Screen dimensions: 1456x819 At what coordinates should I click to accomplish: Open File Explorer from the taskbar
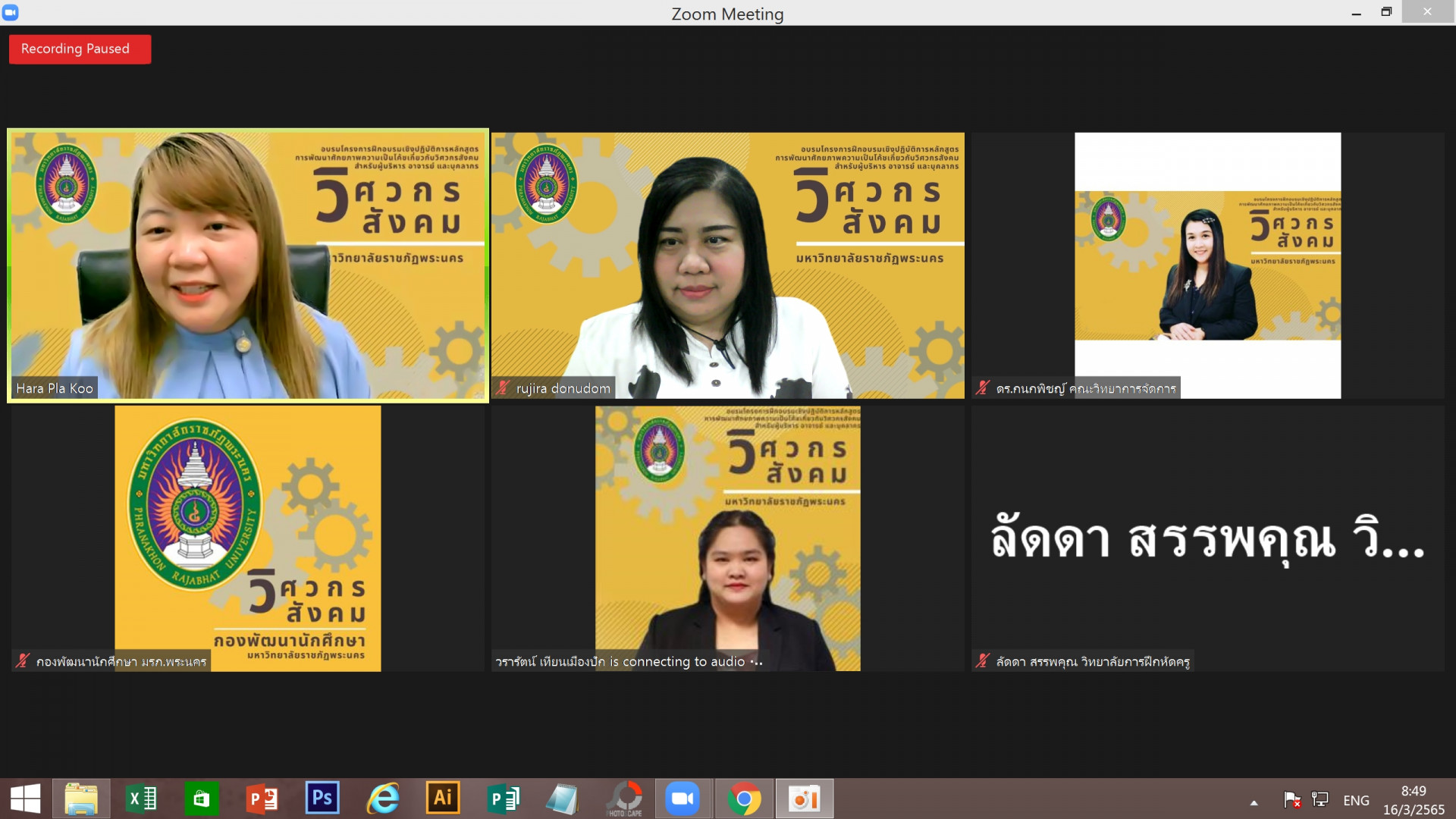tap(81, 799)
